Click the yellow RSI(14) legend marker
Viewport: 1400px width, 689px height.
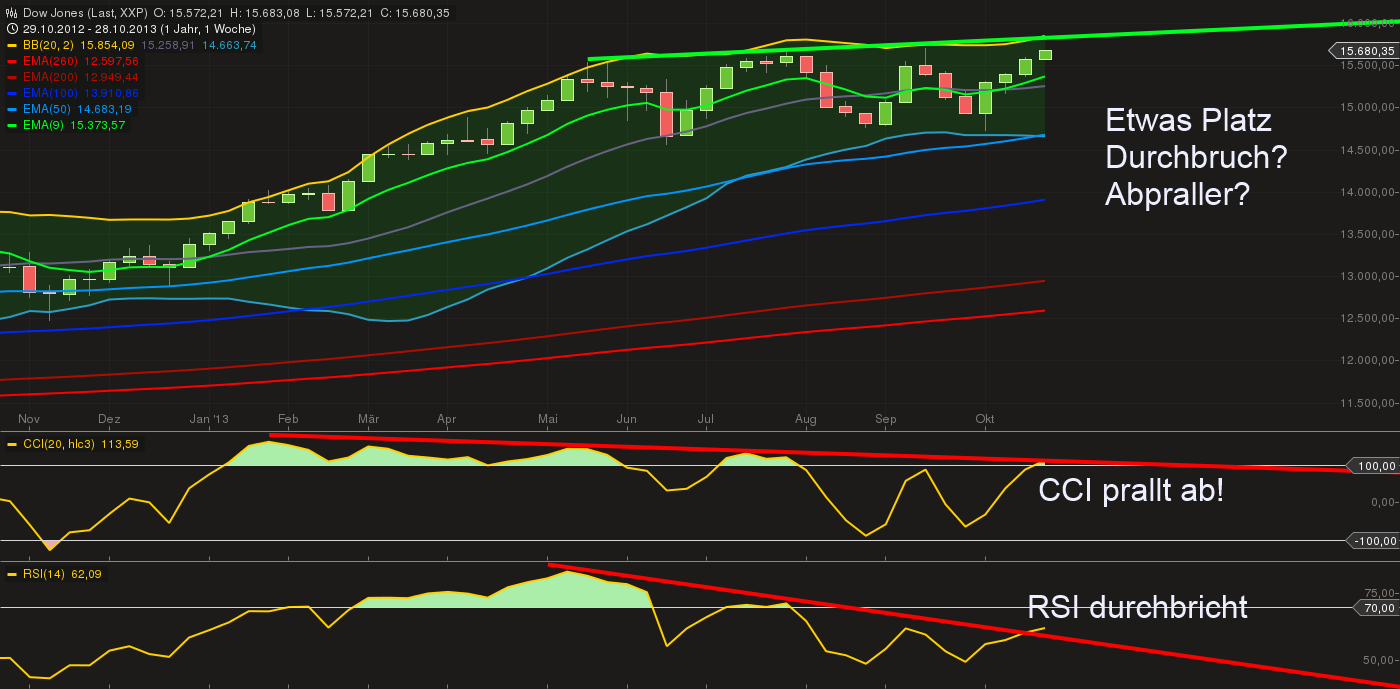[14, 574]
